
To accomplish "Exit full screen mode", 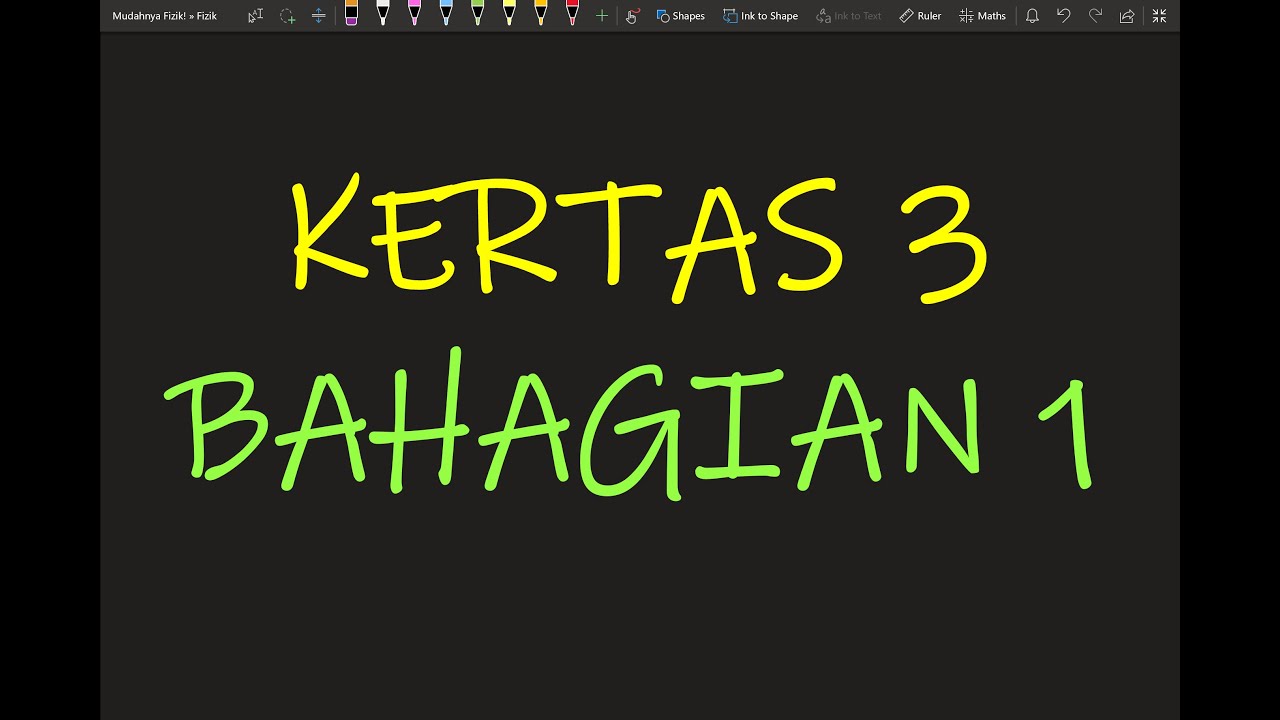I will tap(1159, 15).
